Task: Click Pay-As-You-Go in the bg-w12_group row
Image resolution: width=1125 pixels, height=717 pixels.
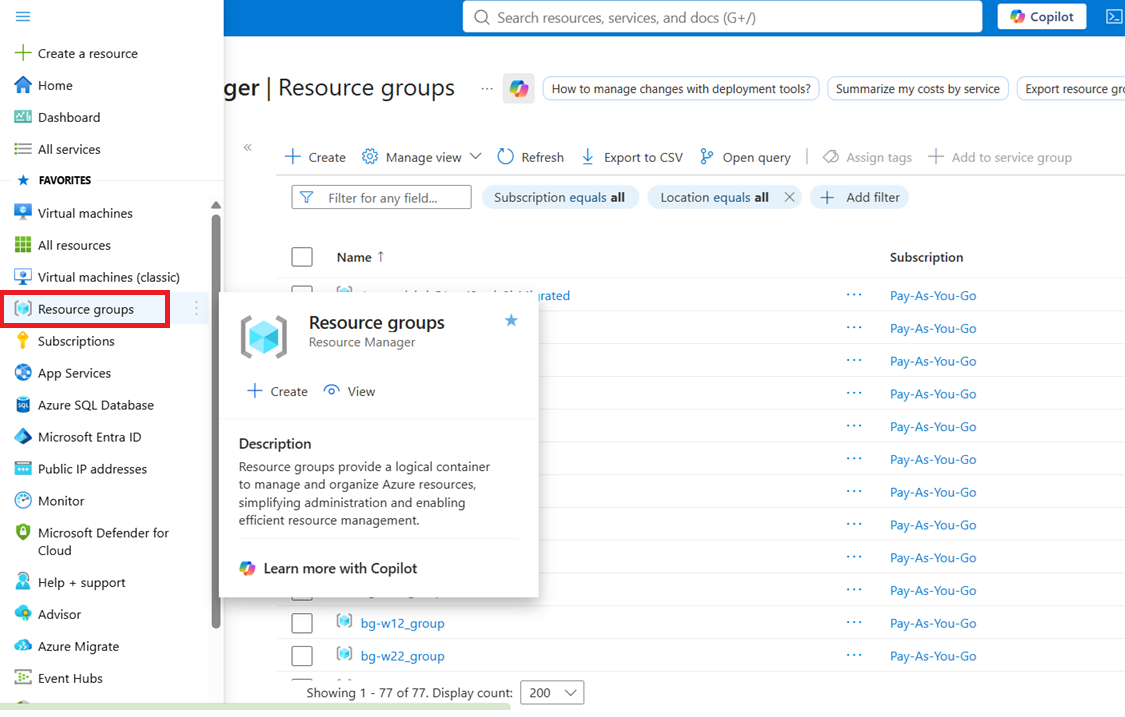Action: 933,623
